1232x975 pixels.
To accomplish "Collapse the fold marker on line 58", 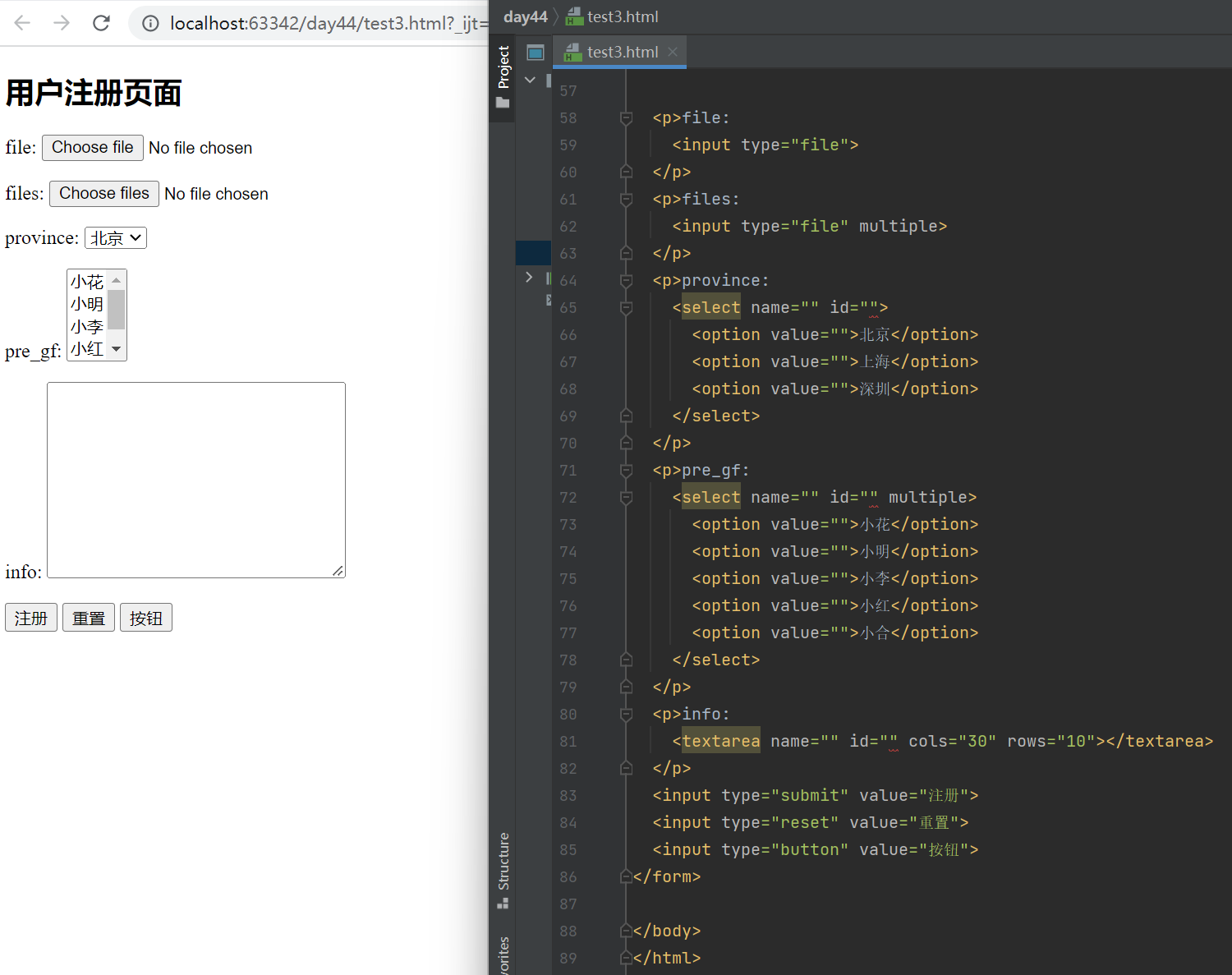I will point(626,118).
